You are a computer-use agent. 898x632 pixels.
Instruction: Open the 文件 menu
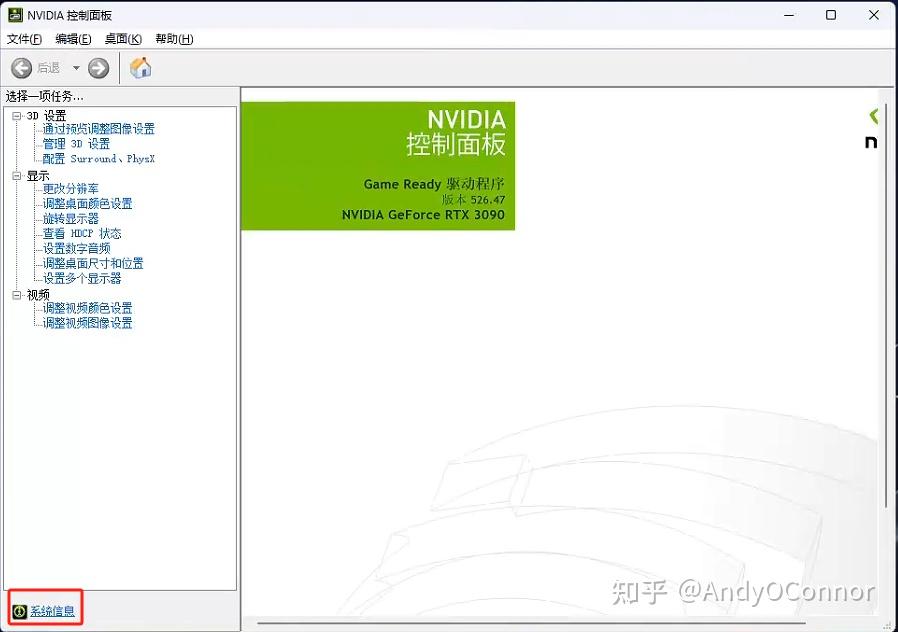click(24, 38)
